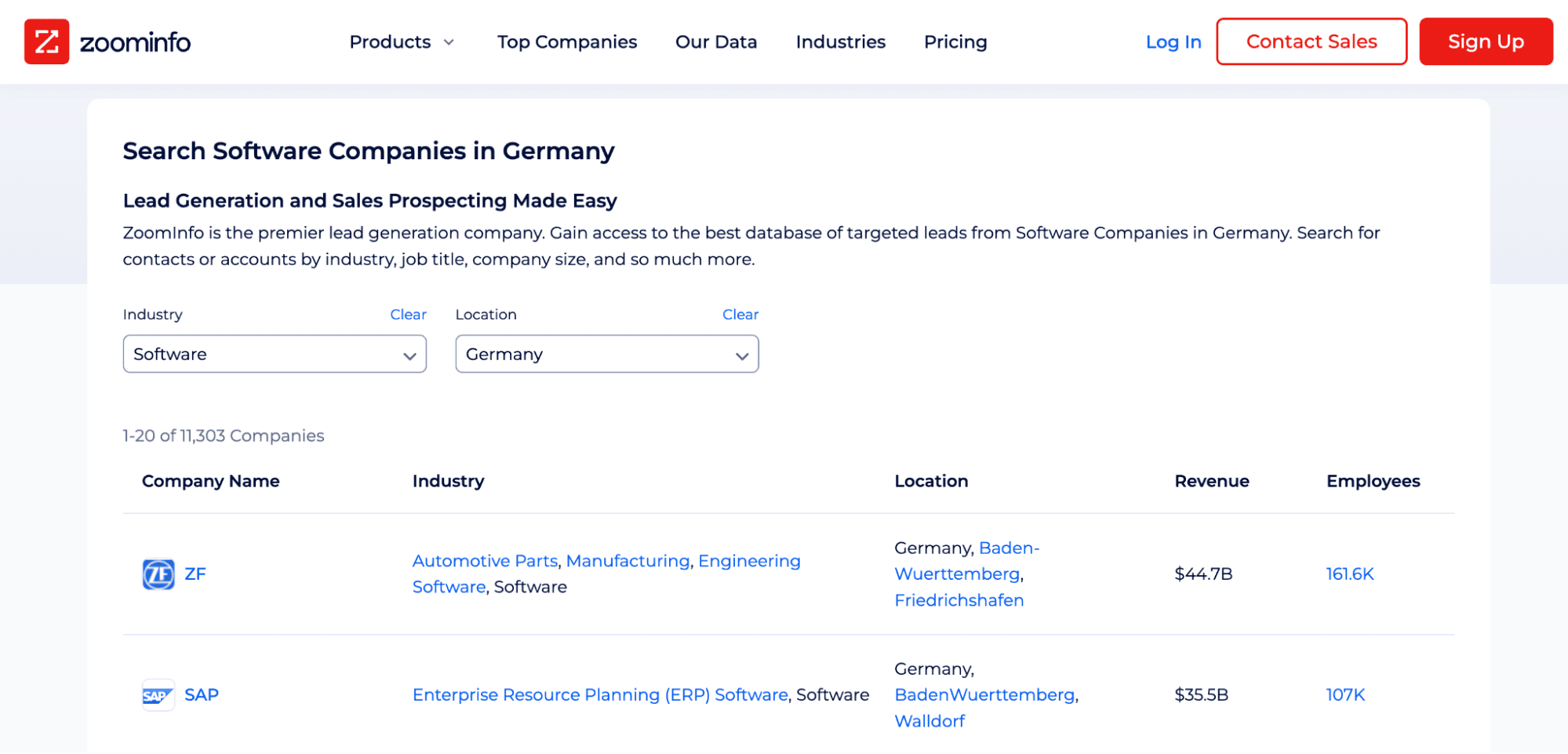The width and height of the screenshot is (1568, 754).
Task: Open the Walldorf location link
Action: pos(930,721)
